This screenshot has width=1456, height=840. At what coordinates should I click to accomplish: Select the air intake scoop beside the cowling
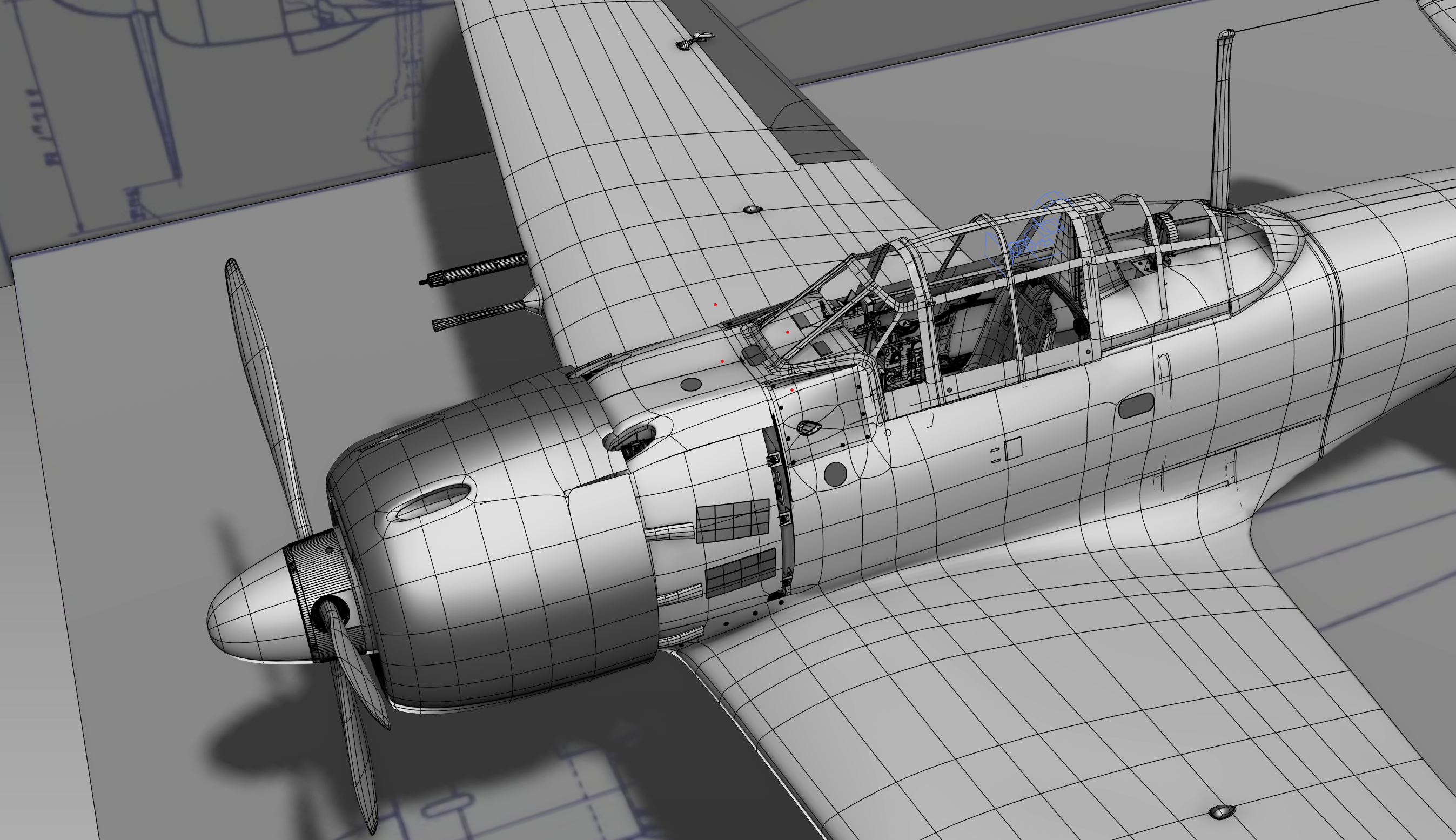(x=632, y=440)
